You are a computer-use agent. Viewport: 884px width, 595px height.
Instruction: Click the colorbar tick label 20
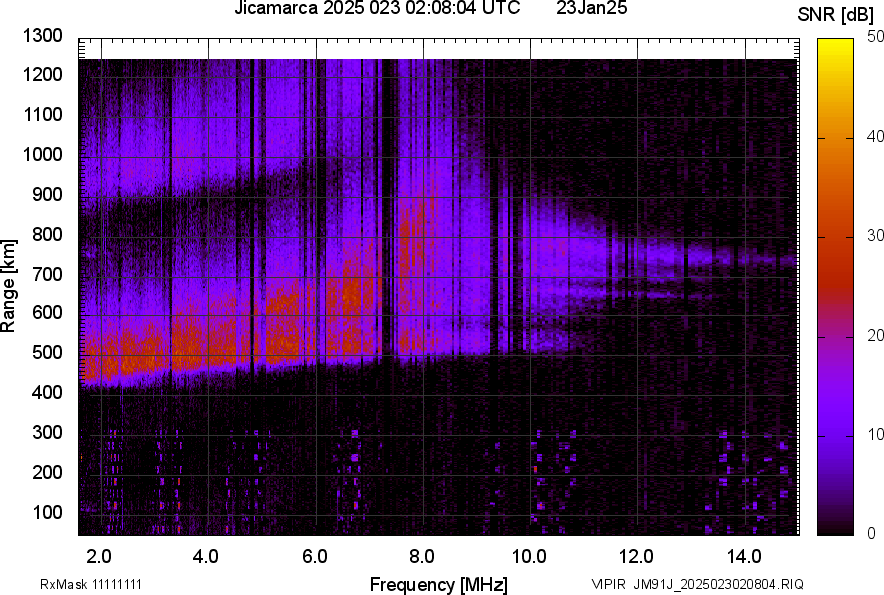pyautogui.click(x=877, y=335)
